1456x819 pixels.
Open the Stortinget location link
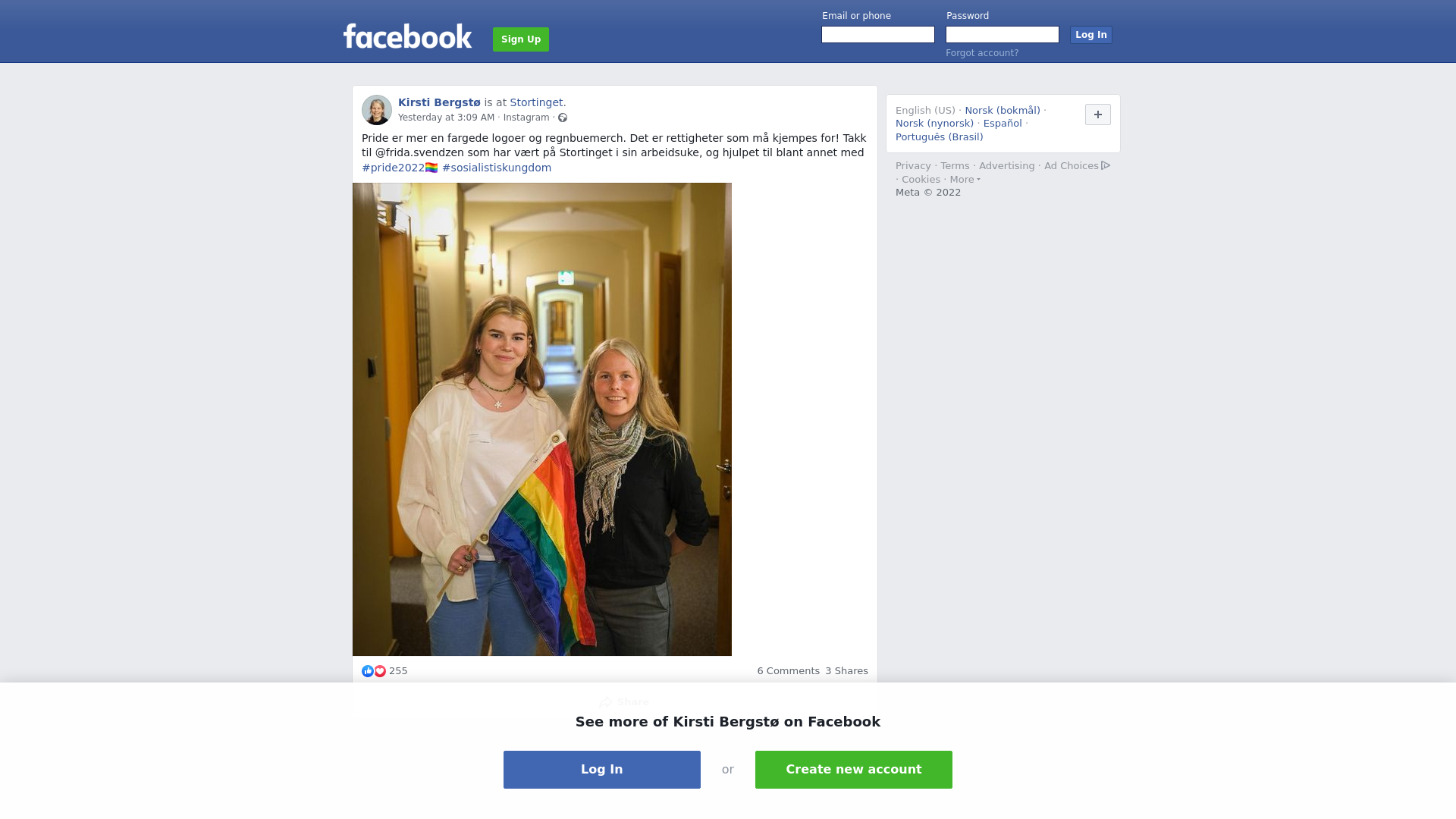536,102
